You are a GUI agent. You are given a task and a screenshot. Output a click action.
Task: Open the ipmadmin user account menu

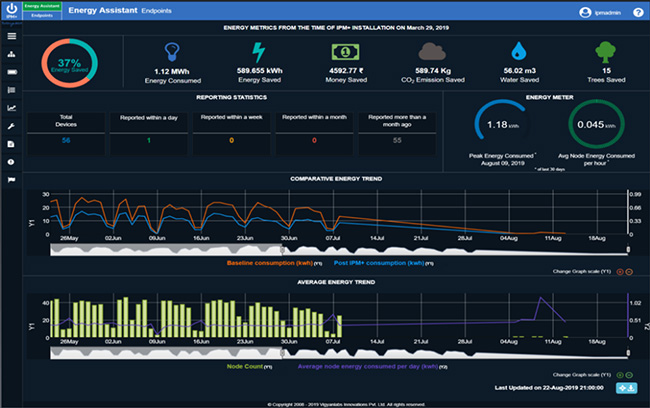click(601, 12)
